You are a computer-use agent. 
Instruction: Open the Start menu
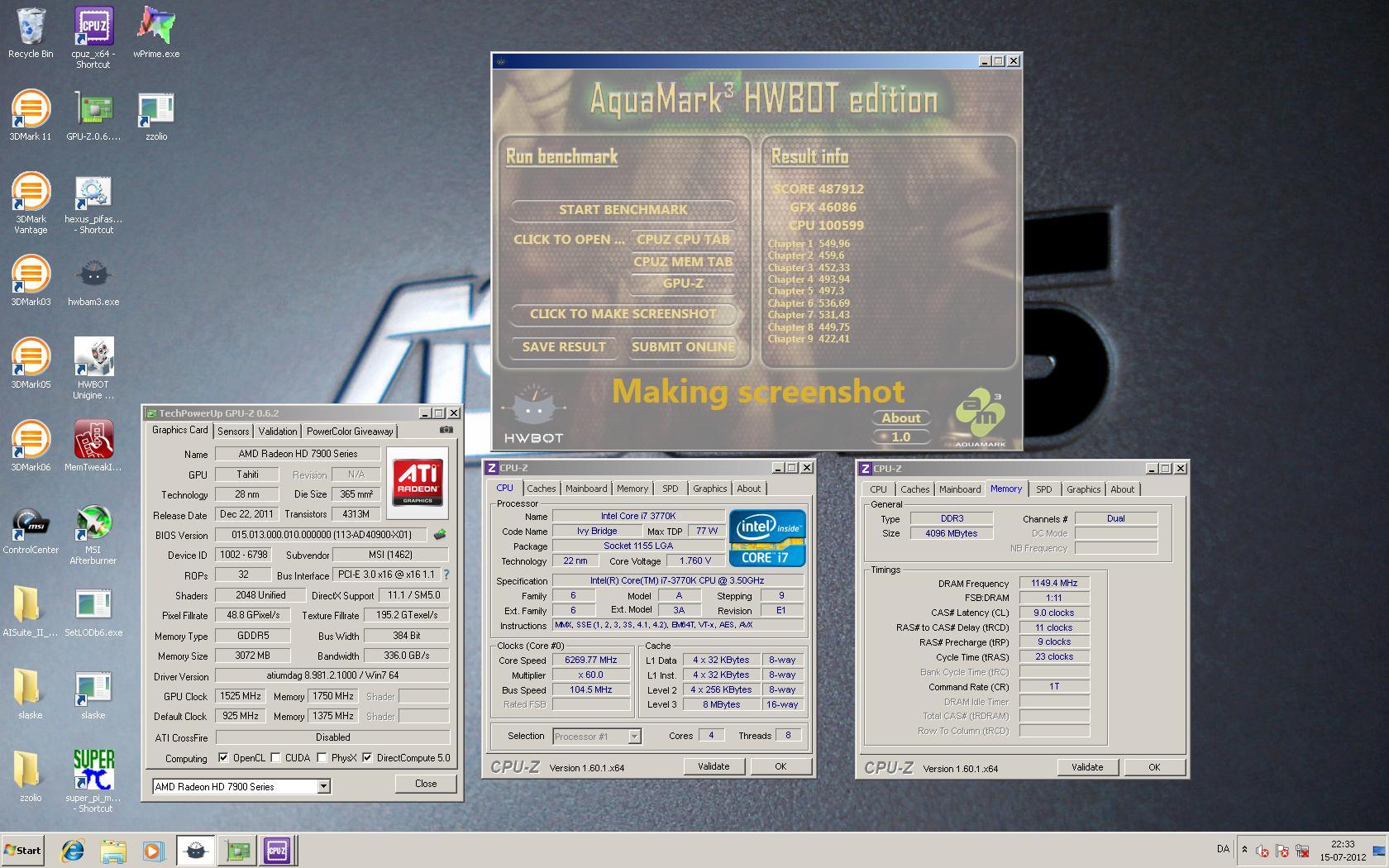point(23,850)
